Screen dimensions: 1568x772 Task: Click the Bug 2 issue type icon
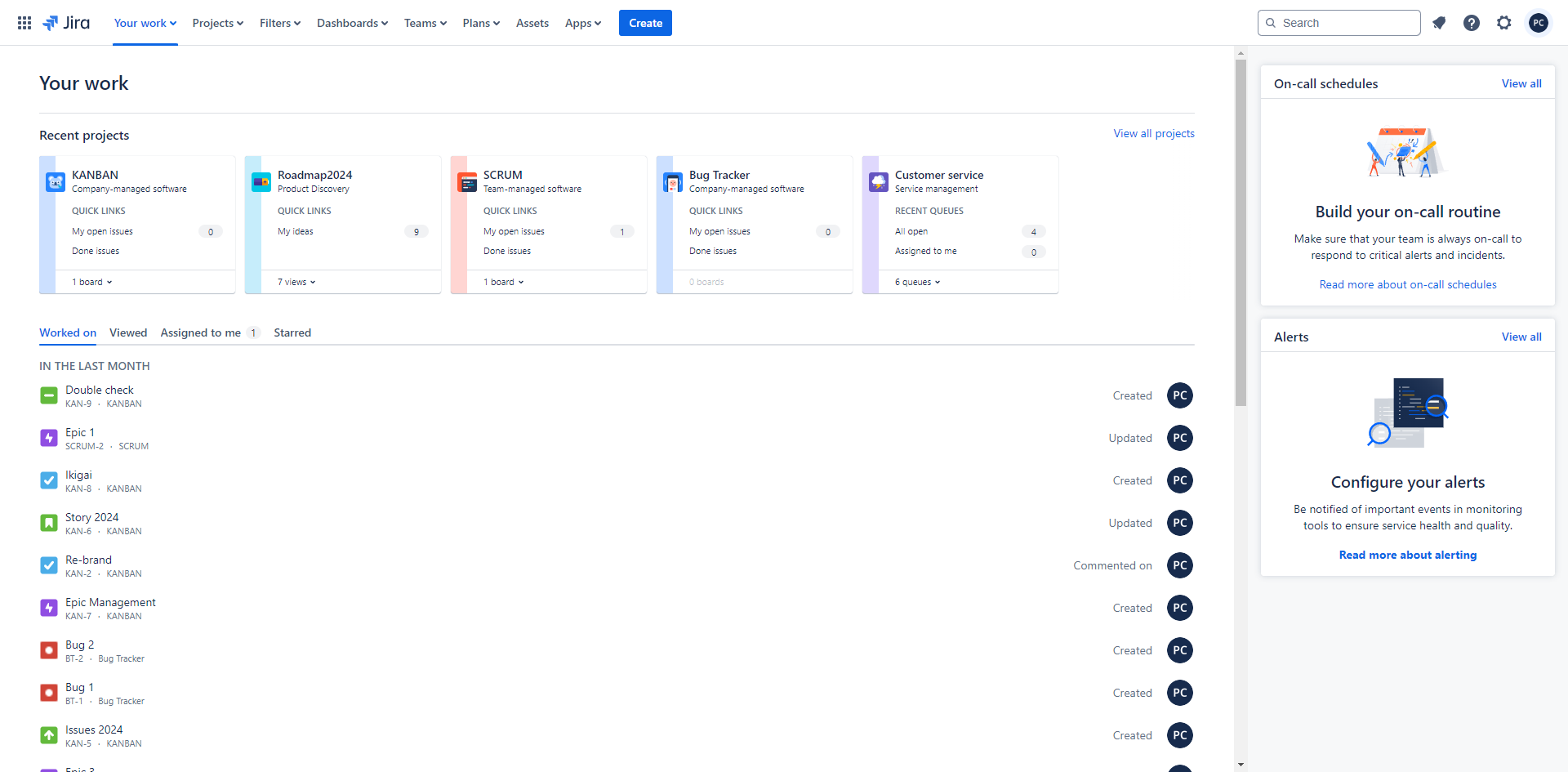(49, 650)
